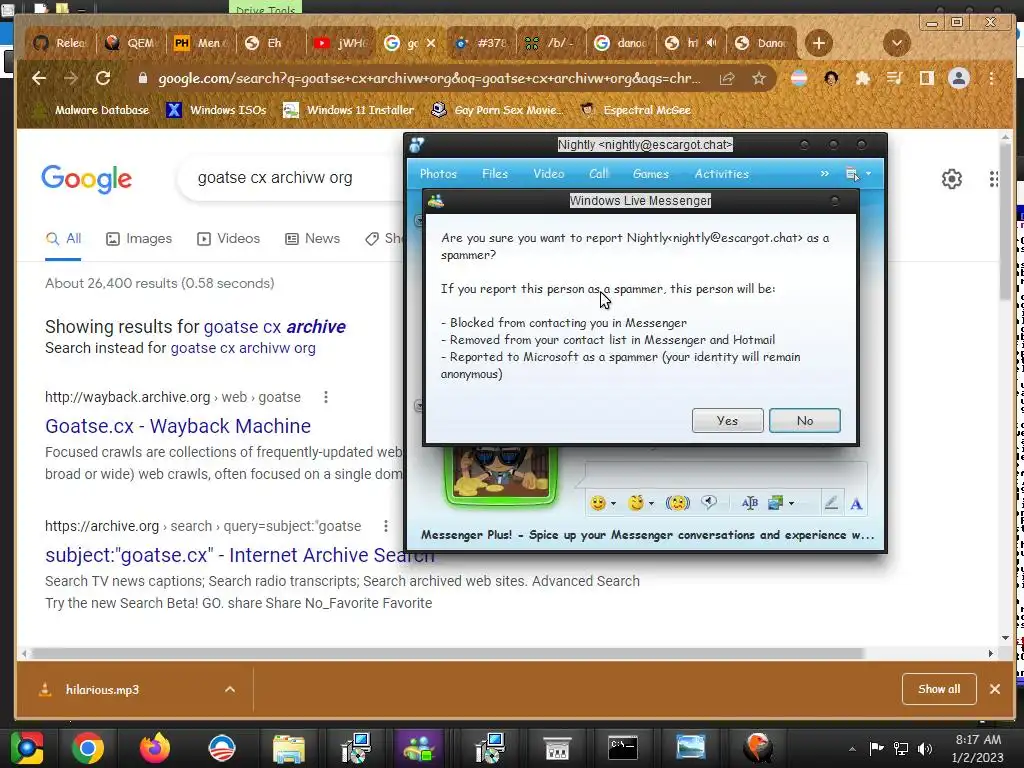Viewport: 1024px width, 768px height.
Task: Open the Goatse.cx - Wayback Machine result
Action: 178,426
